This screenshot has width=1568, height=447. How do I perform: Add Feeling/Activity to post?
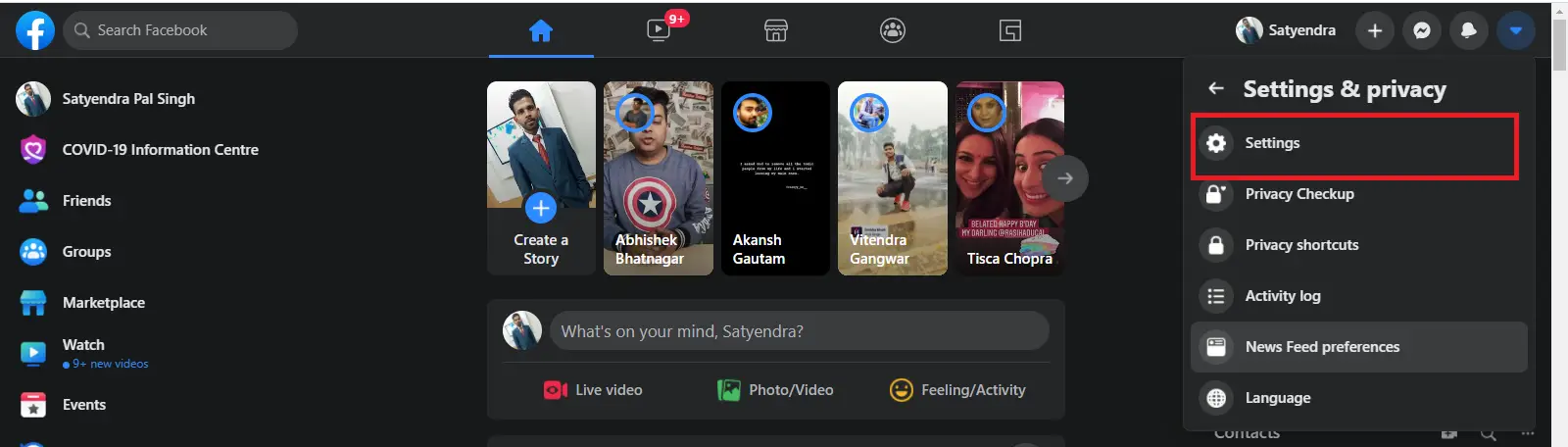957,390
